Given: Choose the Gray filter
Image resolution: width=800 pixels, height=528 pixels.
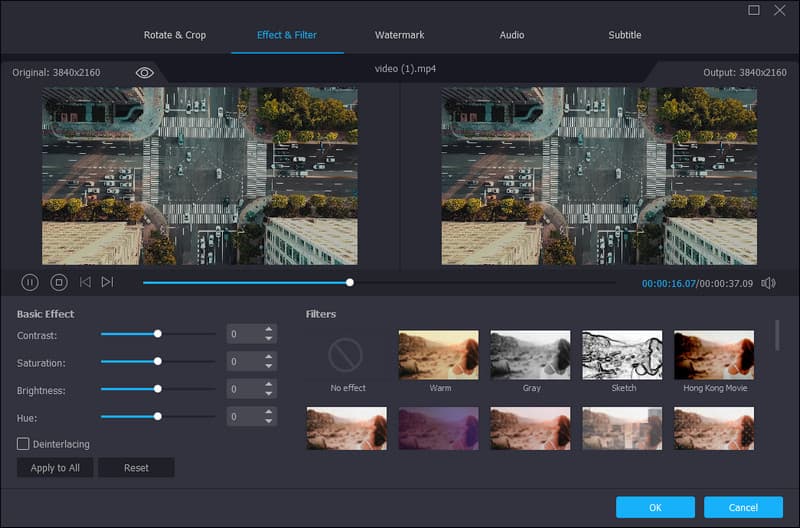Looking at the screenshot, I should coord(530,355).
